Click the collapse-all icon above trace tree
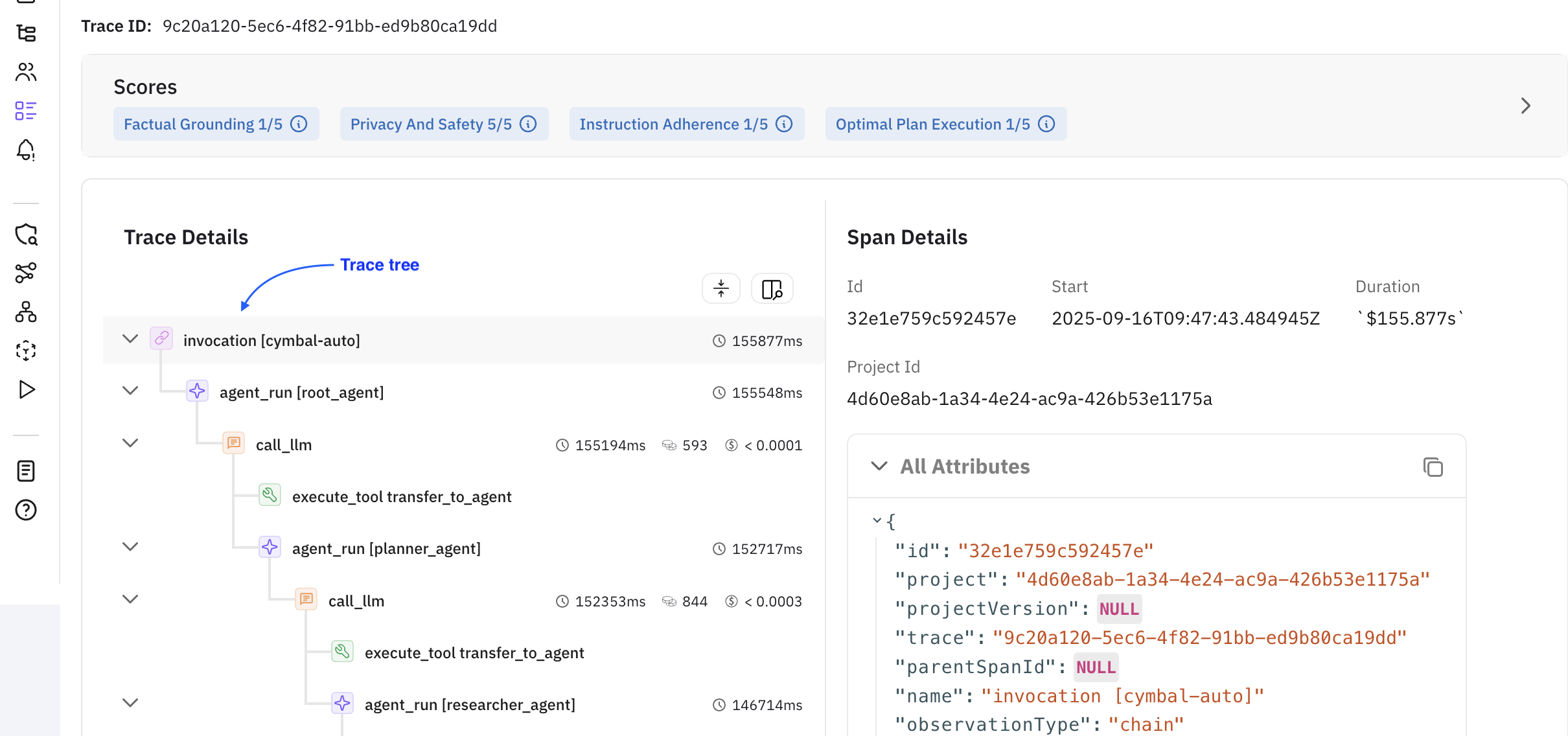The image size is (1568, 736). (721, 288)
